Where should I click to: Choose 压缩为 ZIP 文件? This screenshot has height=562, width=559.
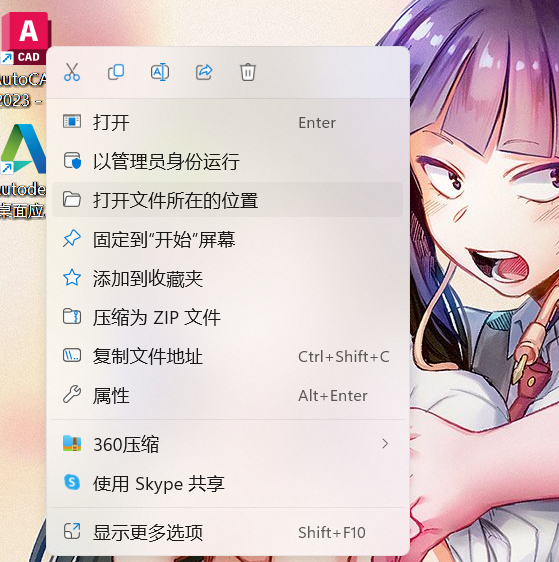coord(228,317)
